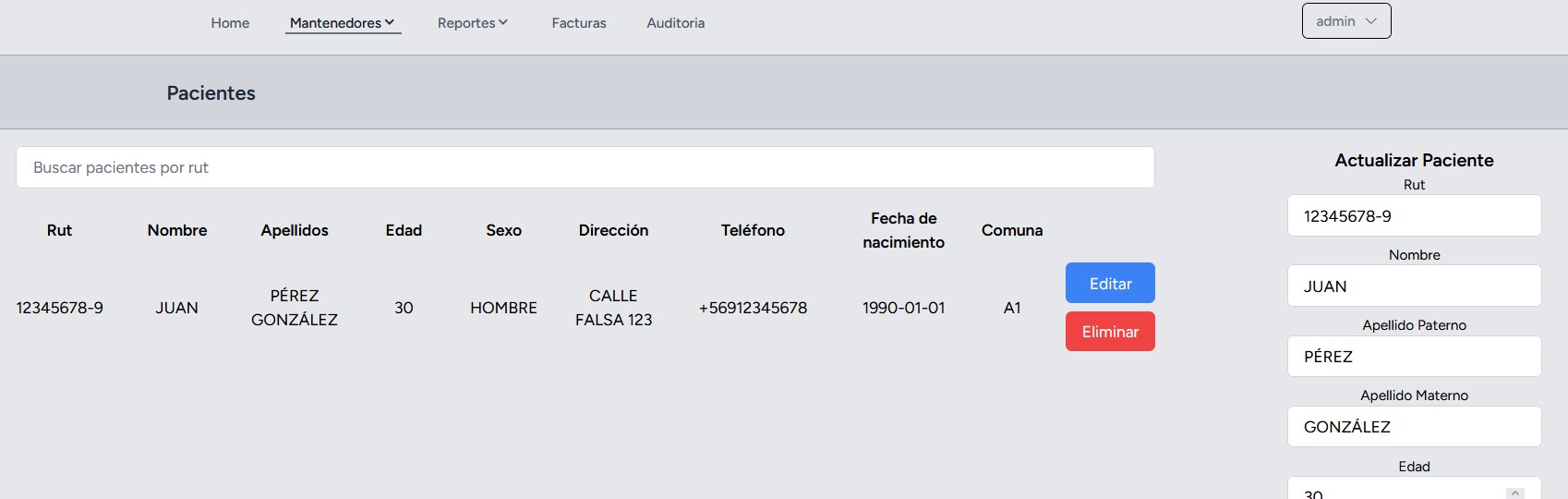Image resolution: width=1568 pixels, height=499 pixels.
Task: Select the Nombre input containing JUAN
Action: click(1414, 286)
